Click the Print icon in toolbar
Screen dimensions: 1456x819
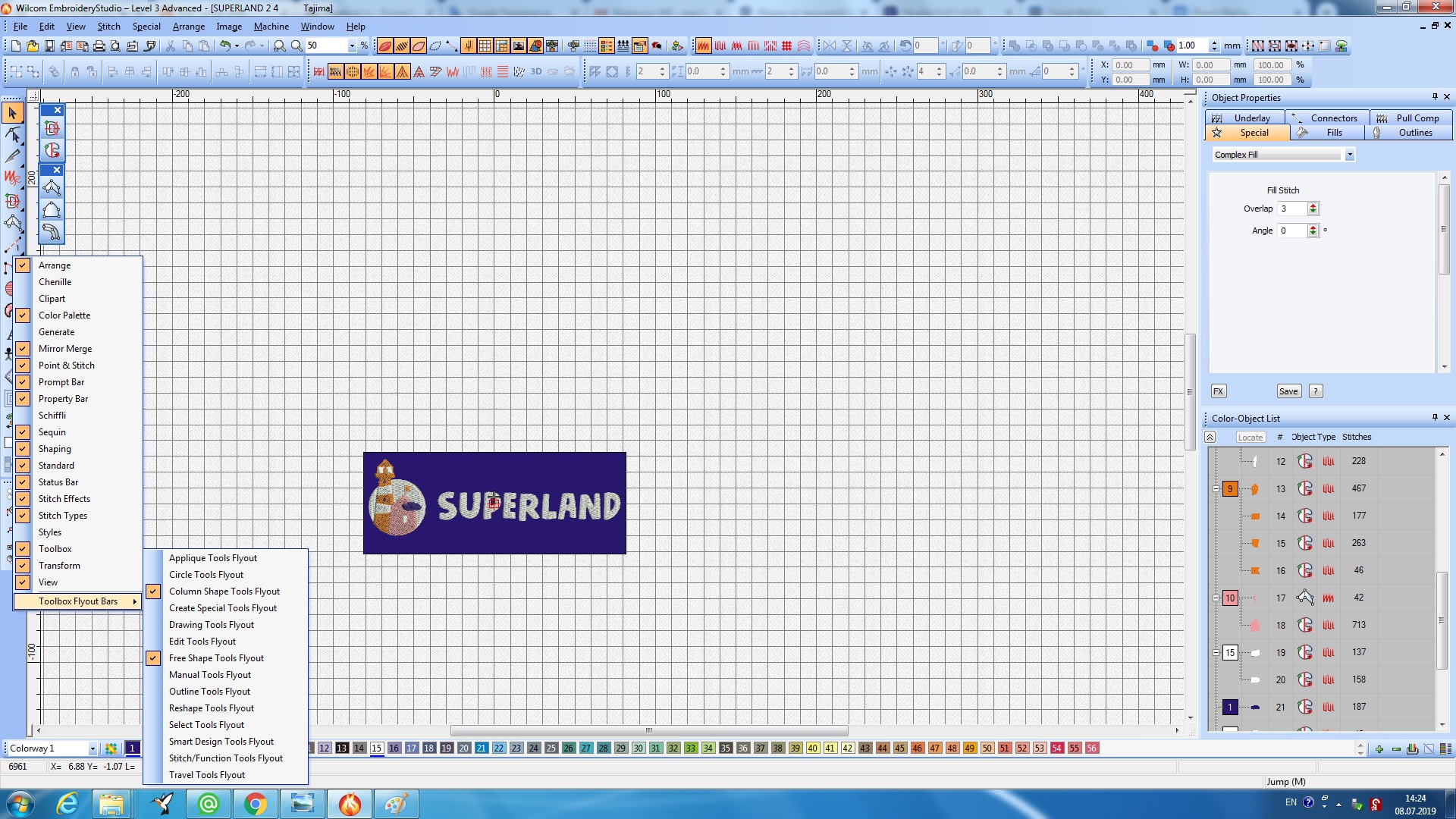99,46
